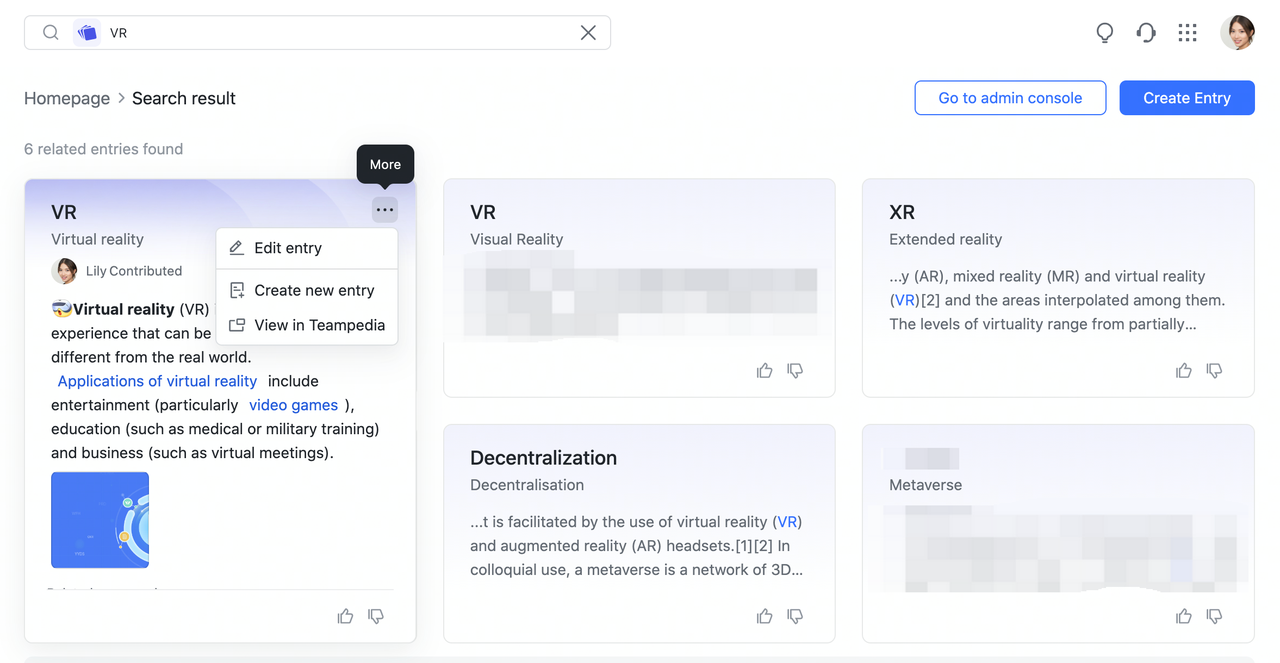1280x663 pixels.
Task: Clear the search field with X
Action: click(x=588, y=33)
